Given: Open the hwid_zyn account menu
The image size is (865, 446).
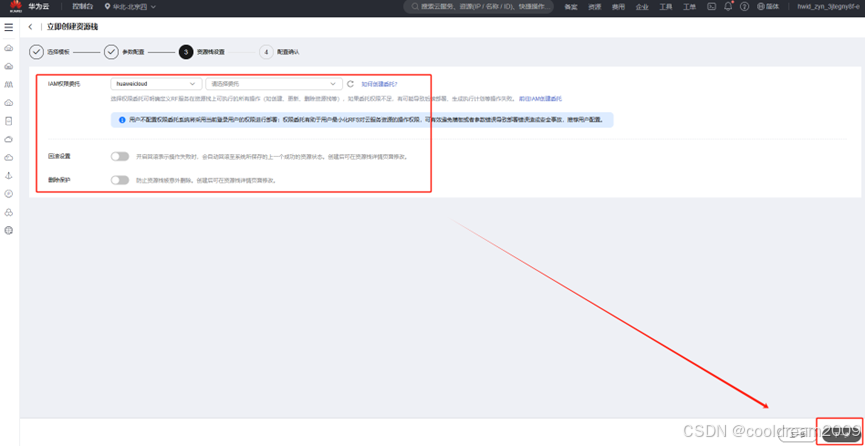Looking at the screenshot, I should 828,7.
